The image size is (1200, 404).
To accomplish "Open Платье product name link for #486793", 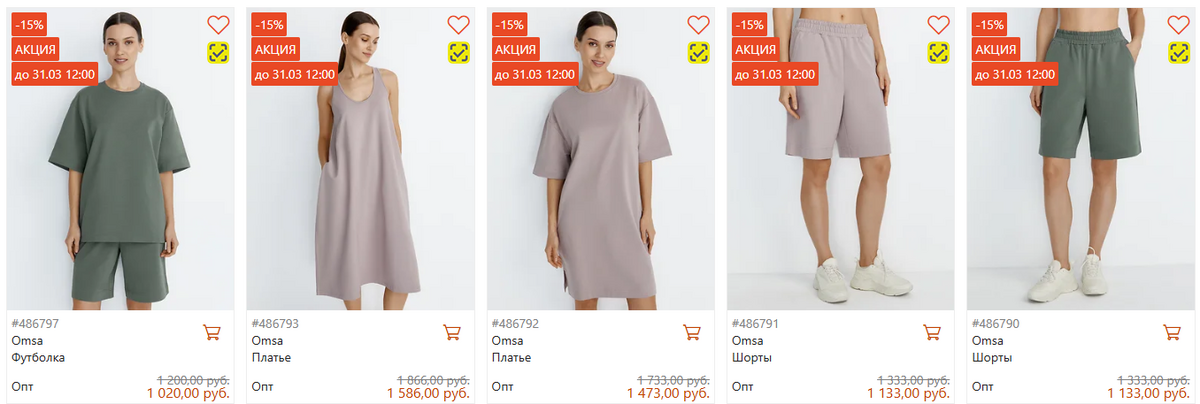I will 271,357.
